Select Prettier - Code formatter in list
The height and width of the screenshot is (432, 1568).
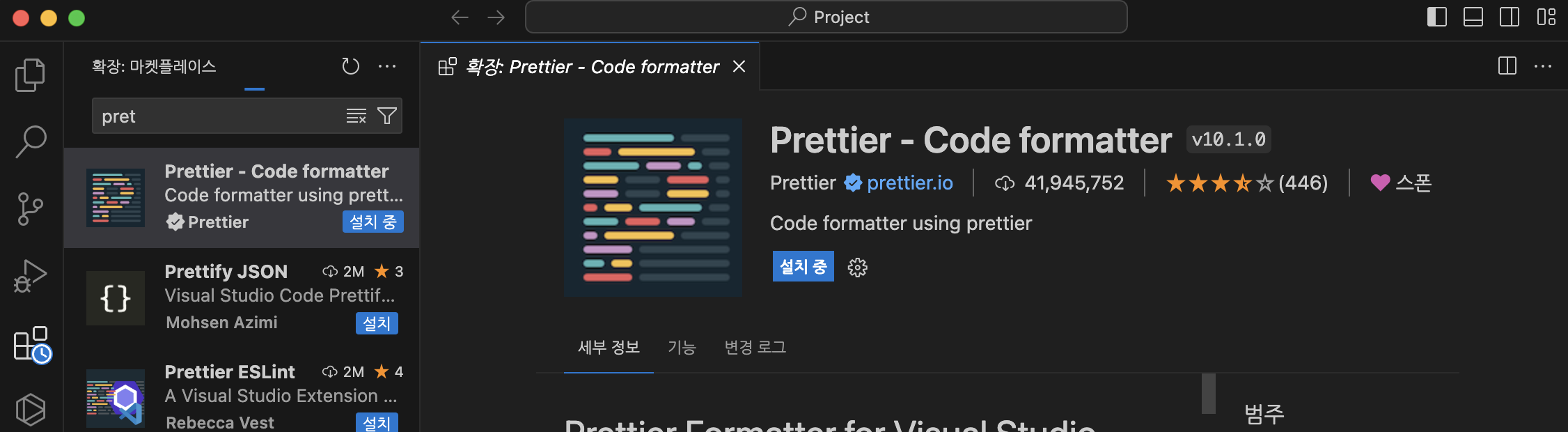242,198
